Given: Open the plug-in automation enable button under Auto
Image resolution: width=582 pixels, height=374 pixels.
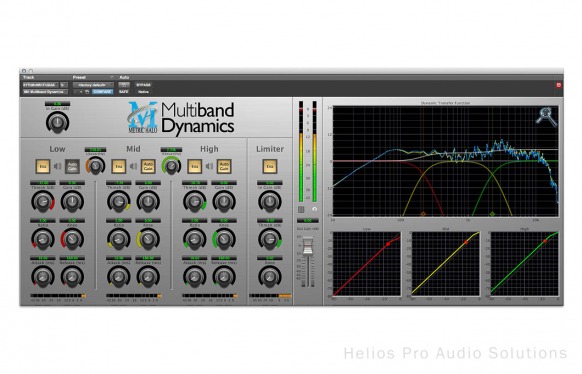Looking at the screenshot, I should tap(124, 85).
